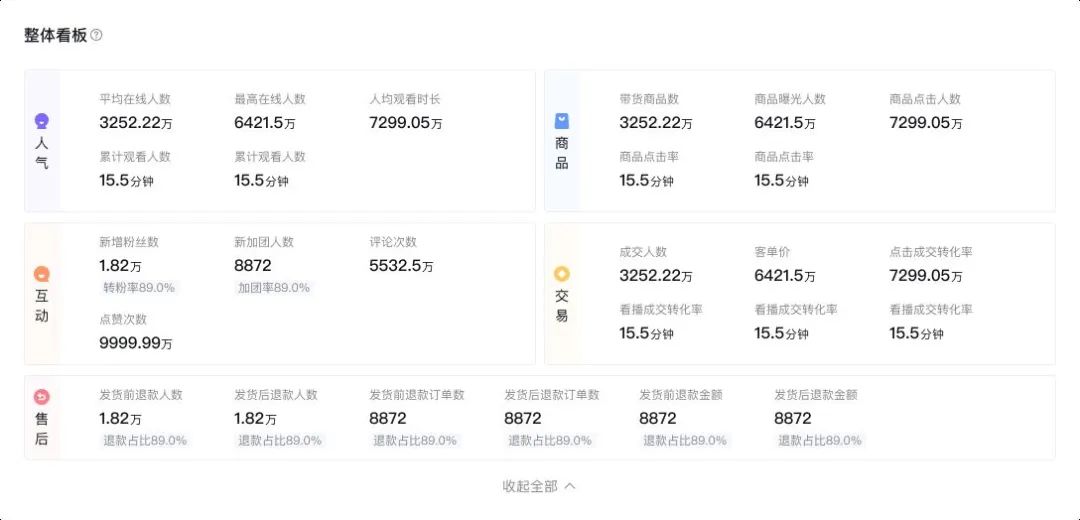Click the 客单价 metric value
The image size is (1080, 520).
tap(785, 276)
